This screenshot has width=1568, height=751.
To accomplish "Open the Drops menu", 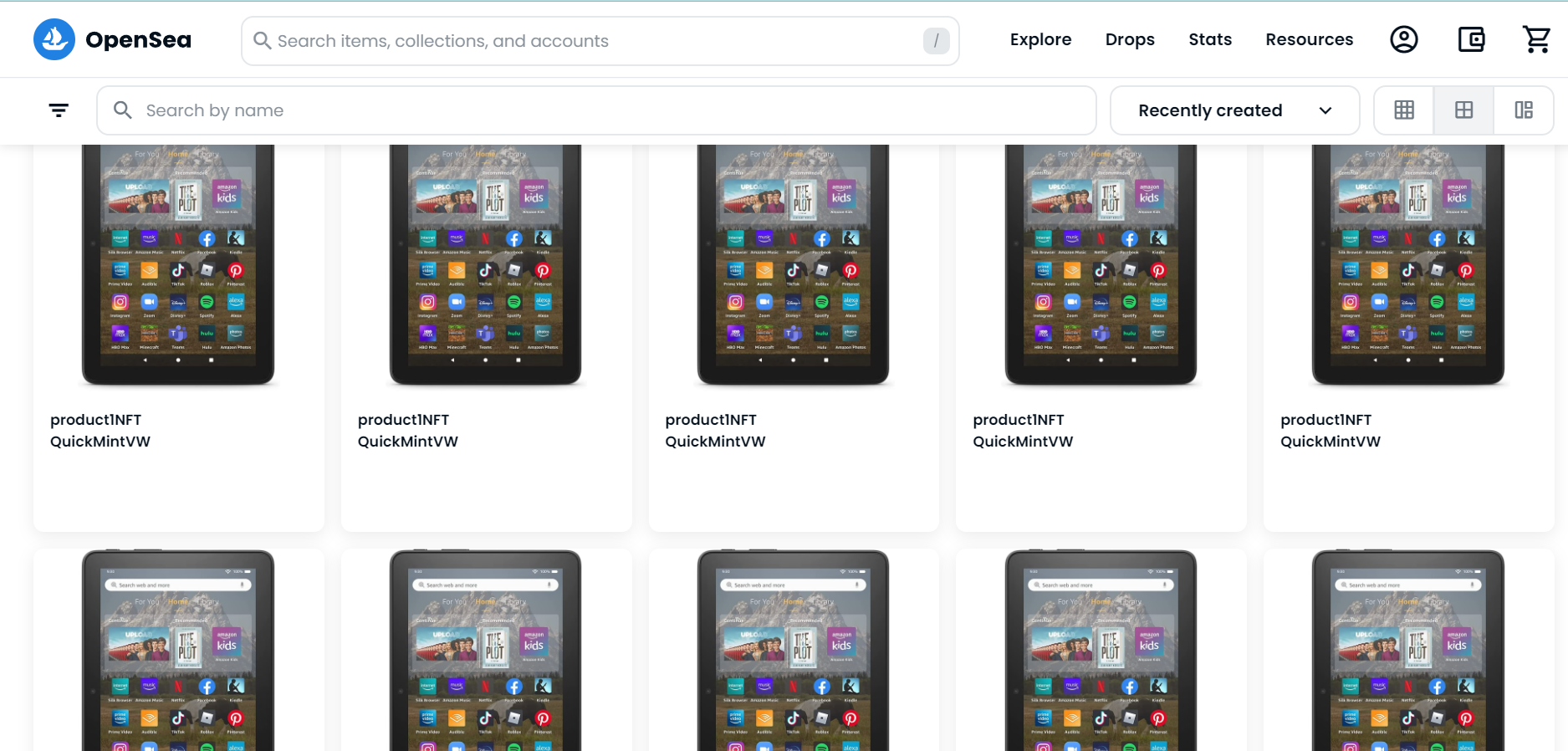I will 1130,39.
